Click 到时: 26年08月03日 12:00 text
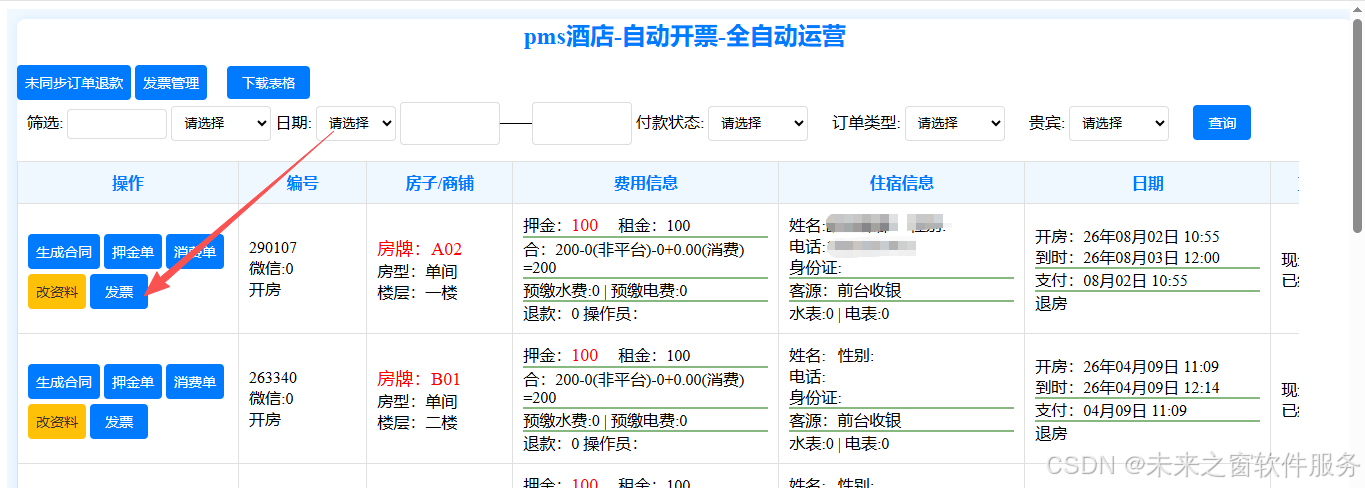 pos(1127,258)
